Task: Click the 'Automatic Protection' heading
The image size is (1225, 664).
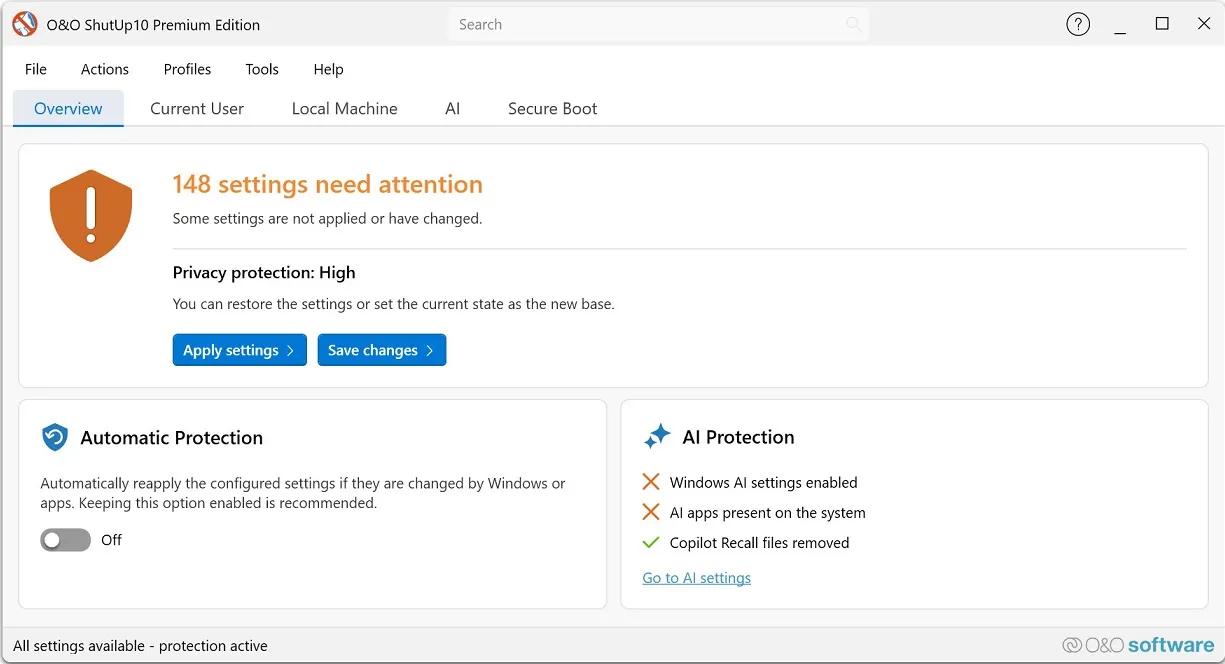Action: [172, 437]
